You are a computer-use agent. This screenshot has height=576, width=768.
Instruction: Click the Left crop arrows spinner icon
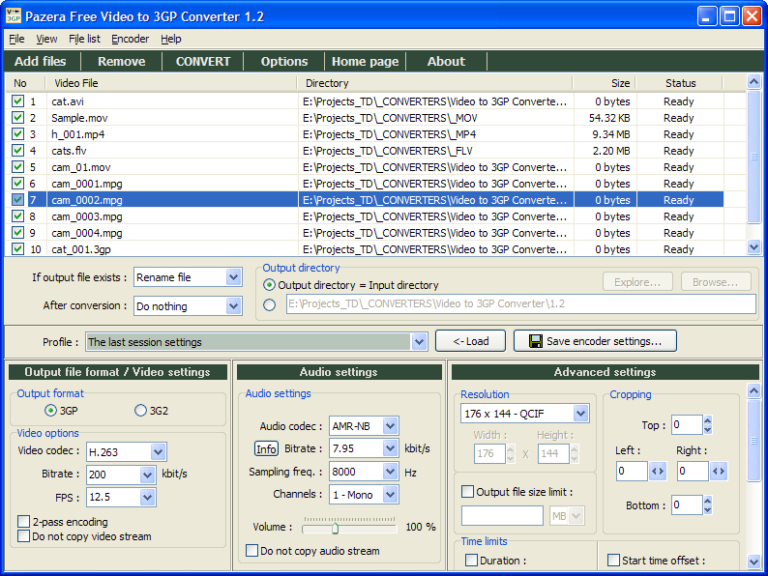[x=657, y=471]
